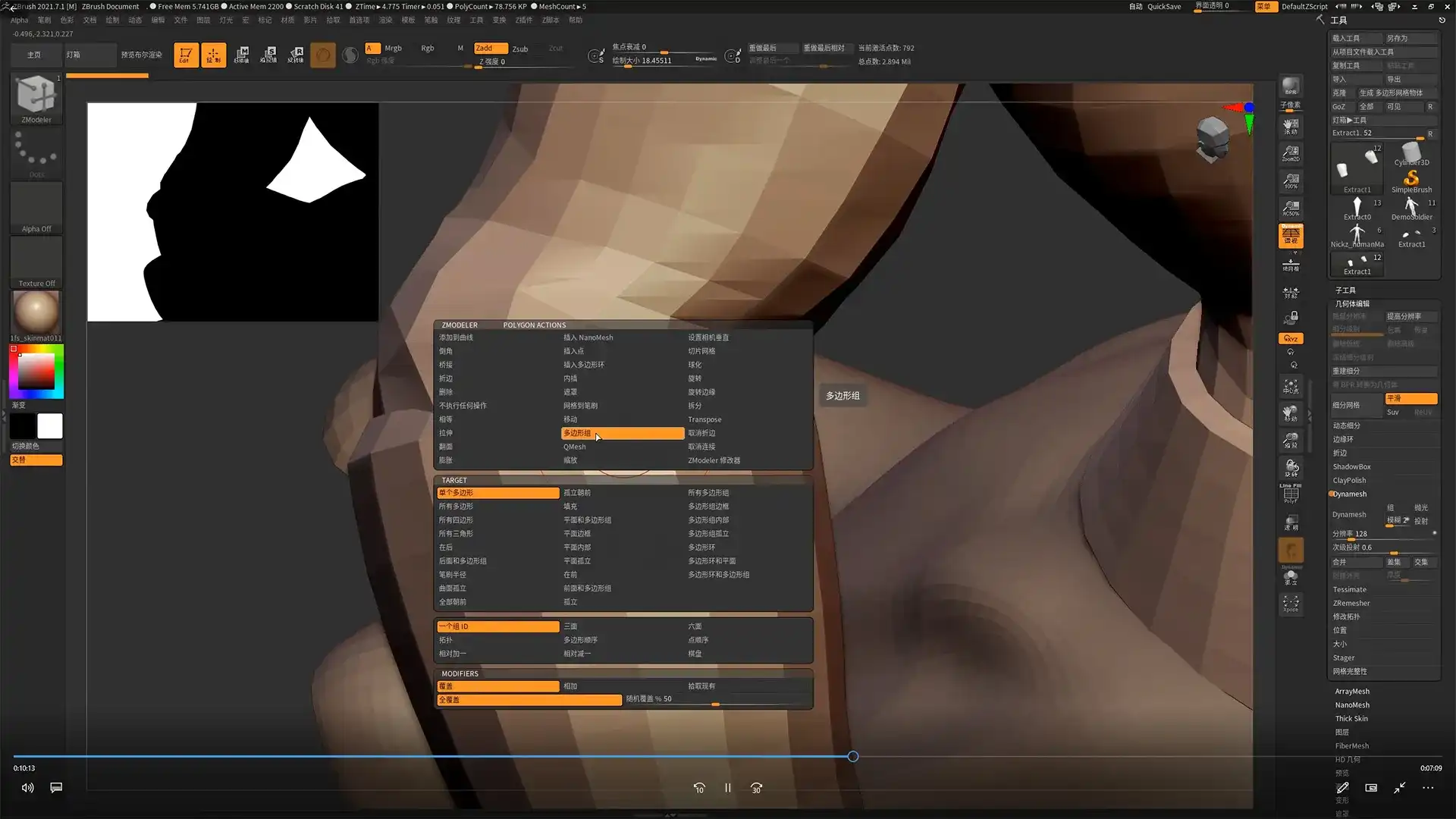Click the video pause button
The image size is (1456, 819).
pyautogui.click(x=727, y=788)
